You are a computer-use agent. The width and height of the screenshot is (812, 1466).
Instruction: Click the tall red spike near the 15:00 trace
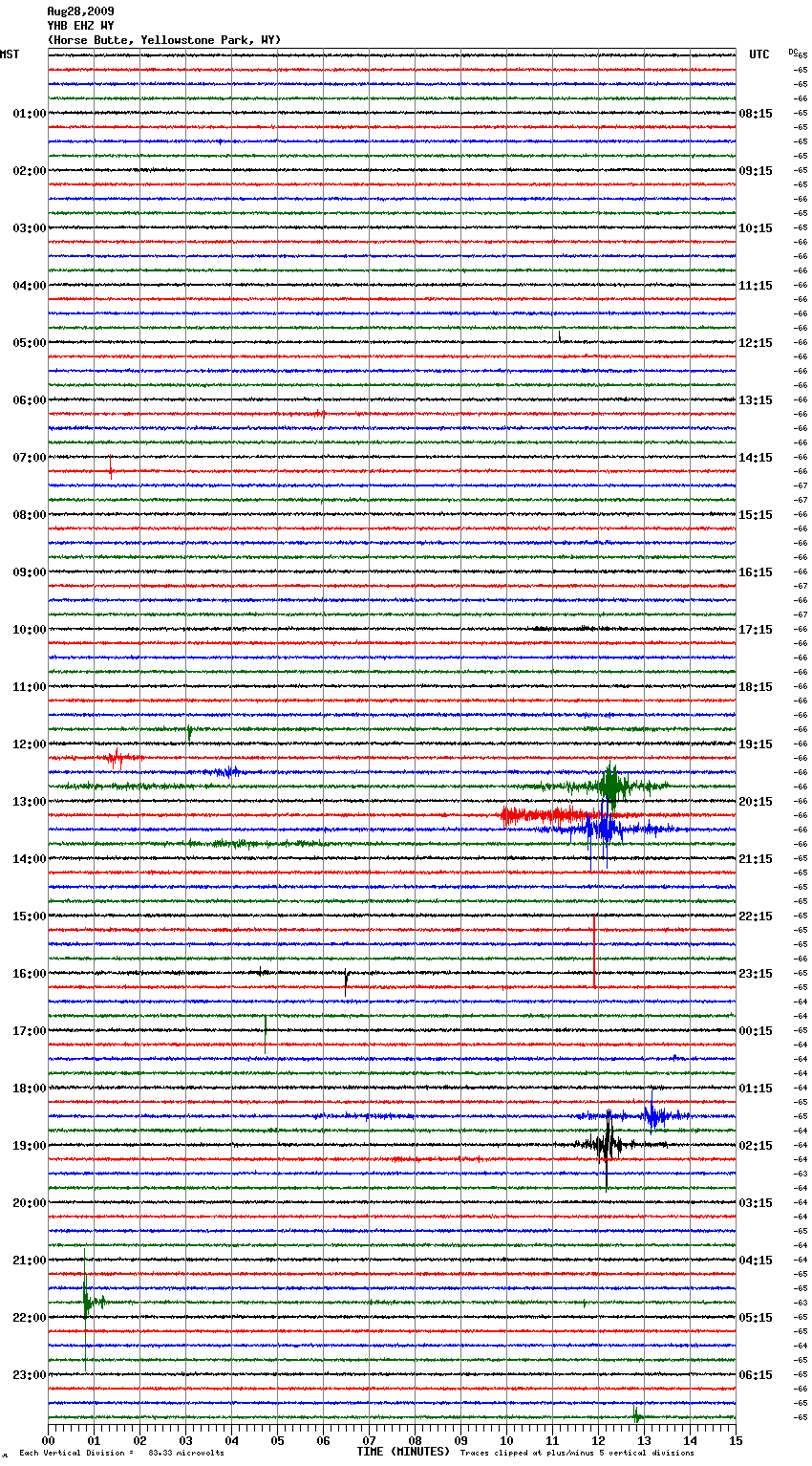coord(594,952)
